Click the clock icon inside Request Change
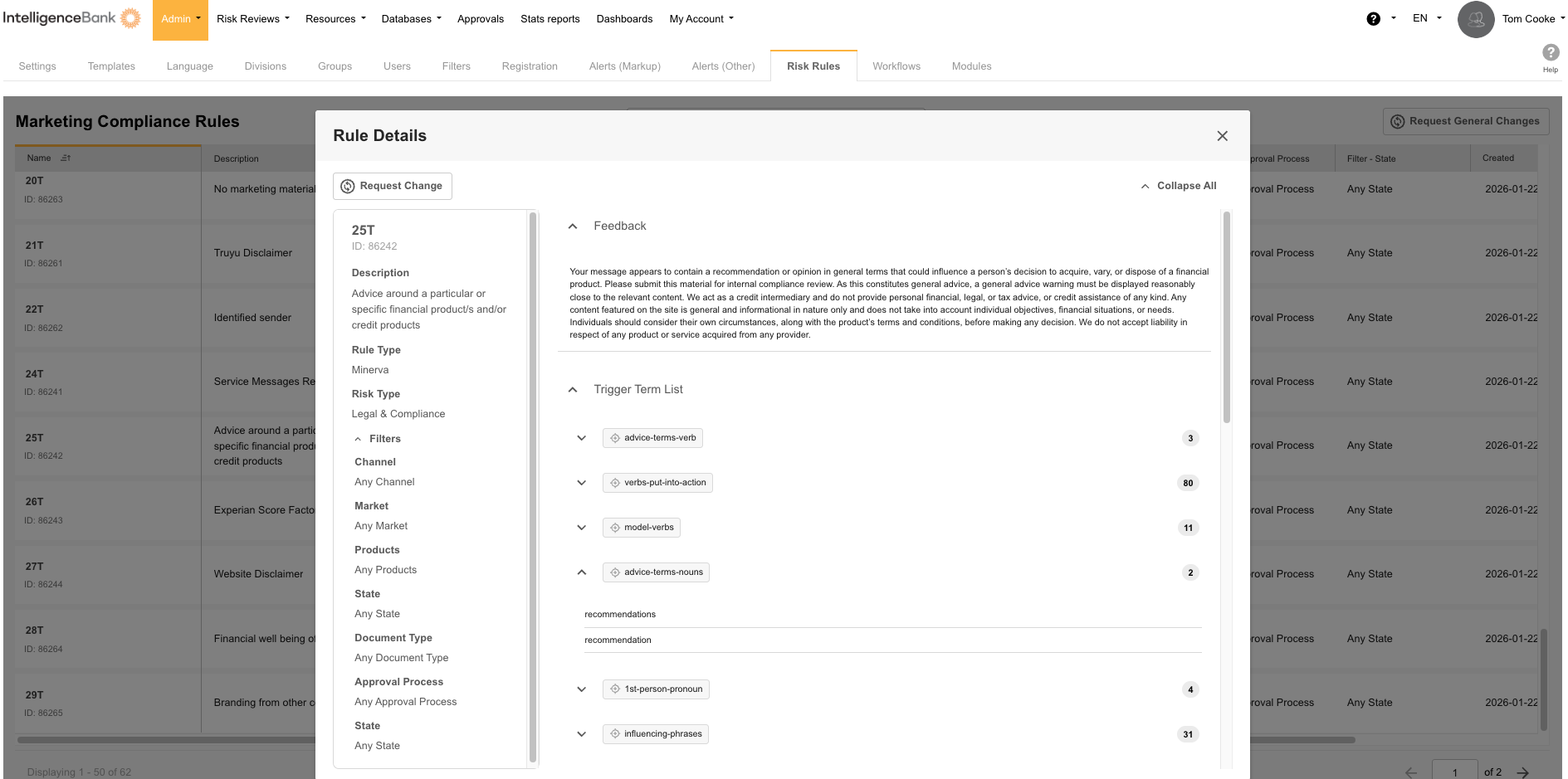 point(348,186)
